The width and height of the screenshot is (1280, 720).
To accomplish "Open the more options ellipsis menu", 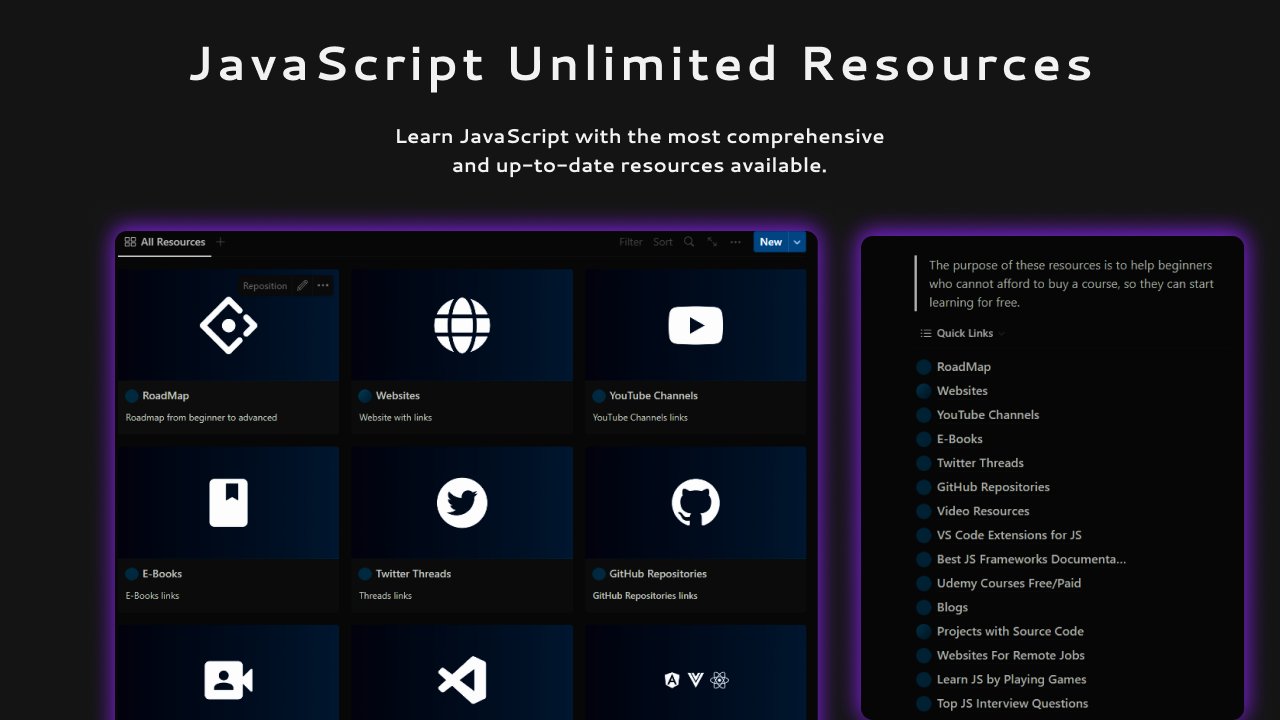I will [735, 242].
